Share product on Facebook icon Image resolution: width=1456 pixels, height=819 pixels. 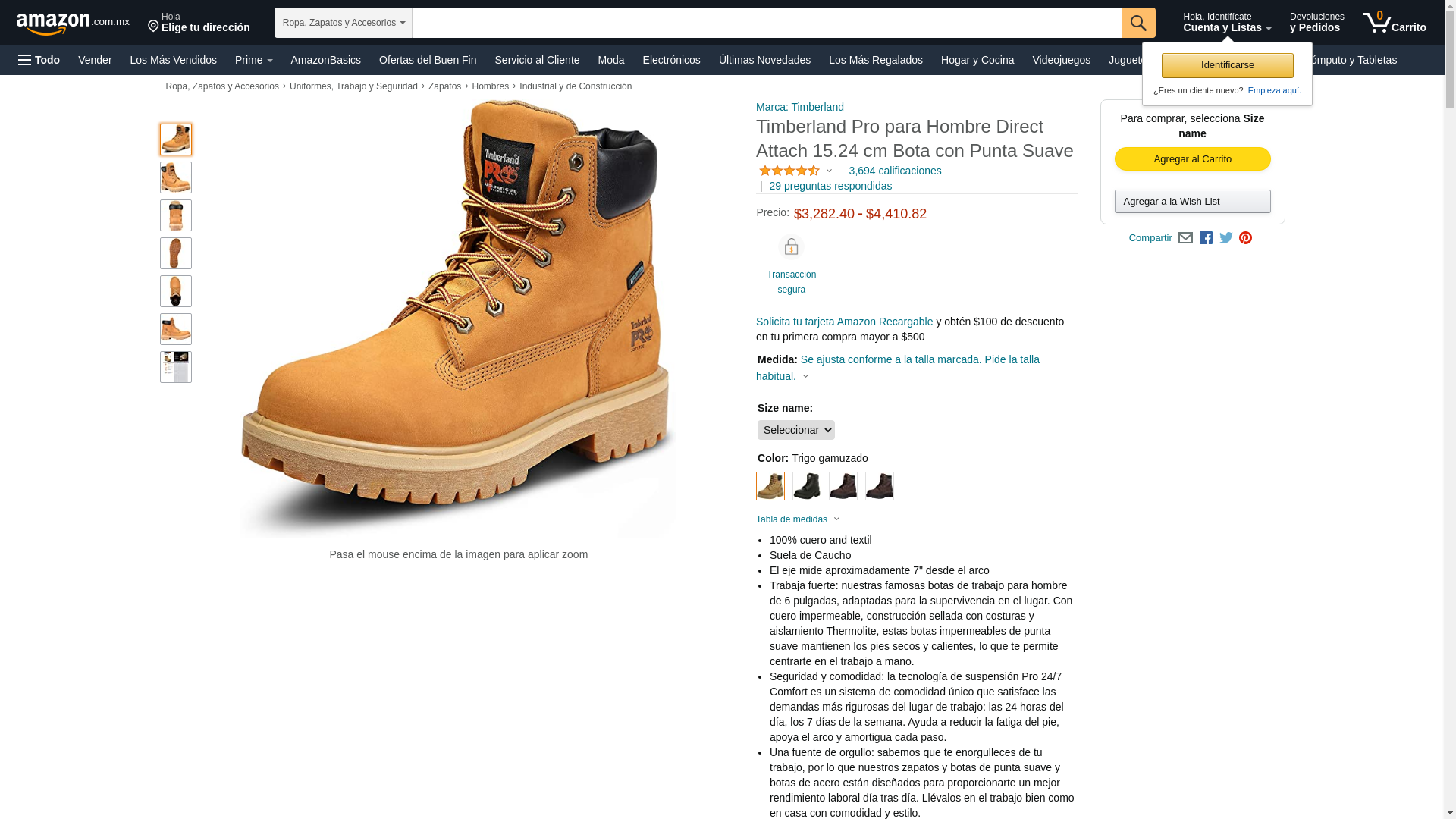point(1206,238)
